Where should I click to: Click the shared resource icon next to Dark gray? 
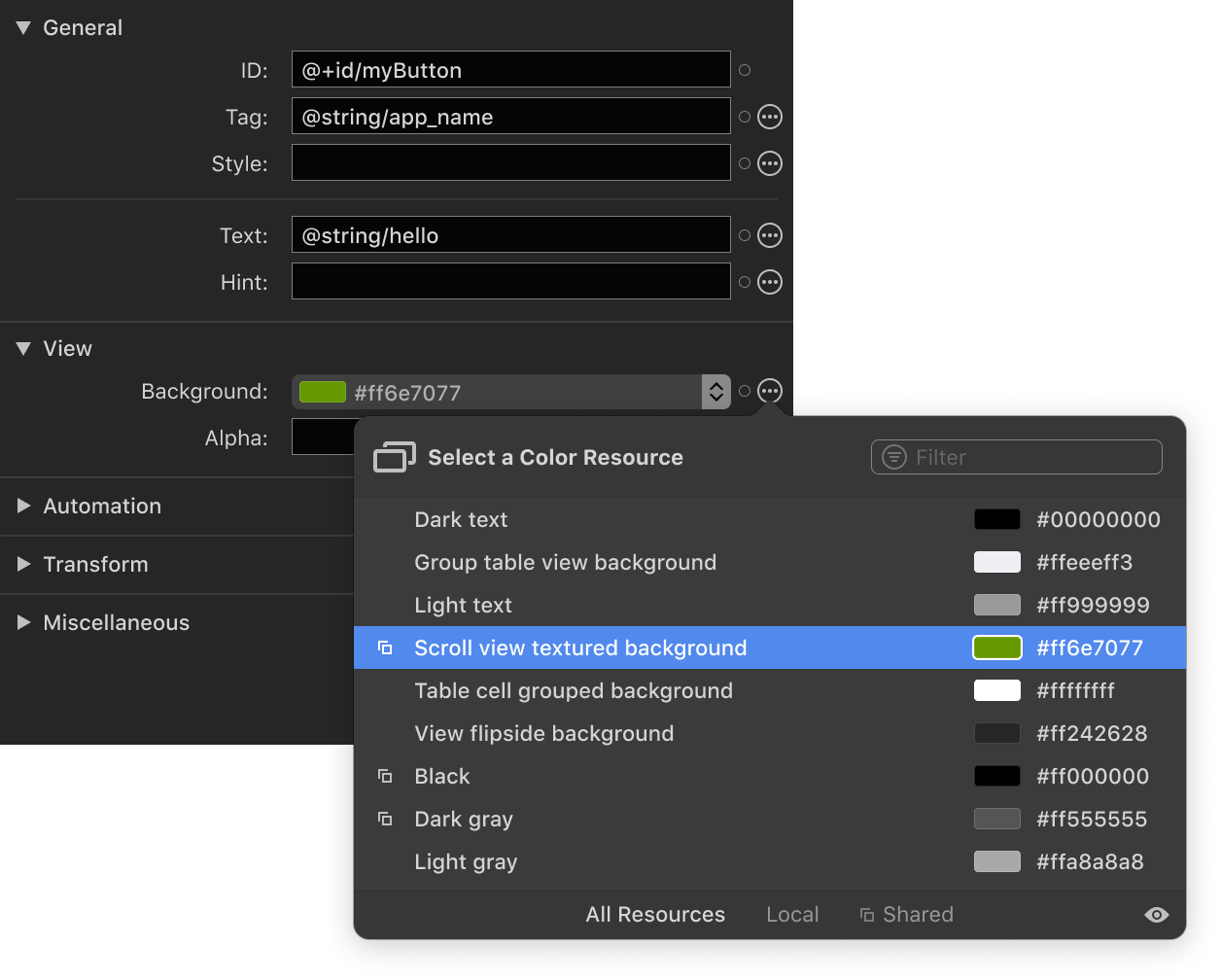click(x=386, y=819)
